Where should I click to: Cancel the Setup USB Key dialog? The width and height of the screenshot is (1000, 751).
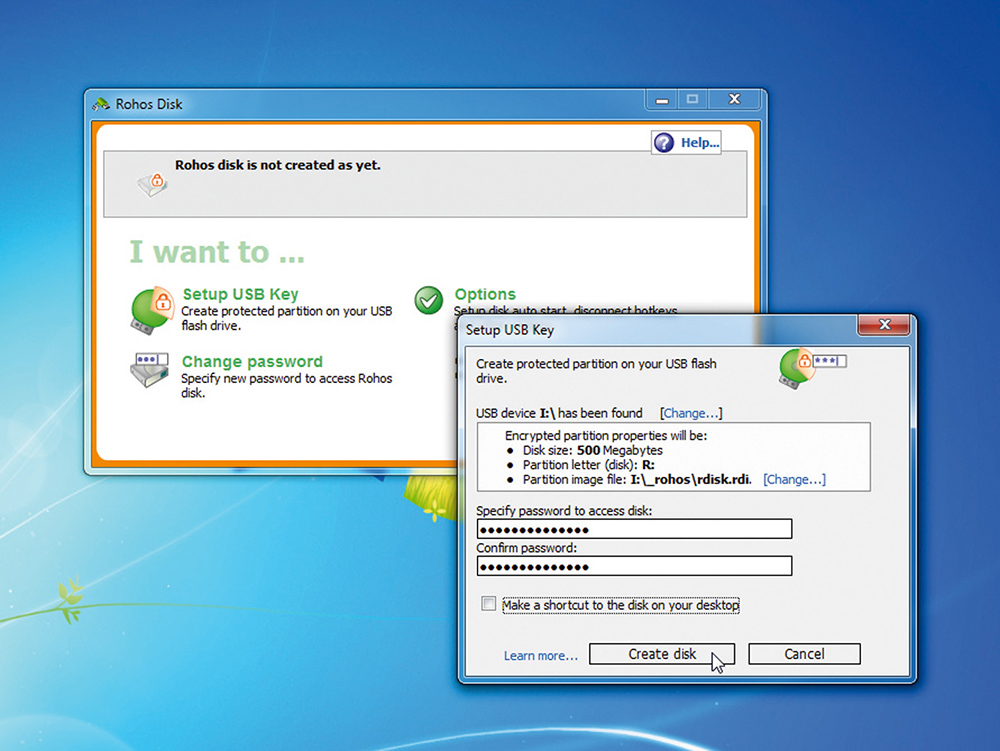point(804,654)
